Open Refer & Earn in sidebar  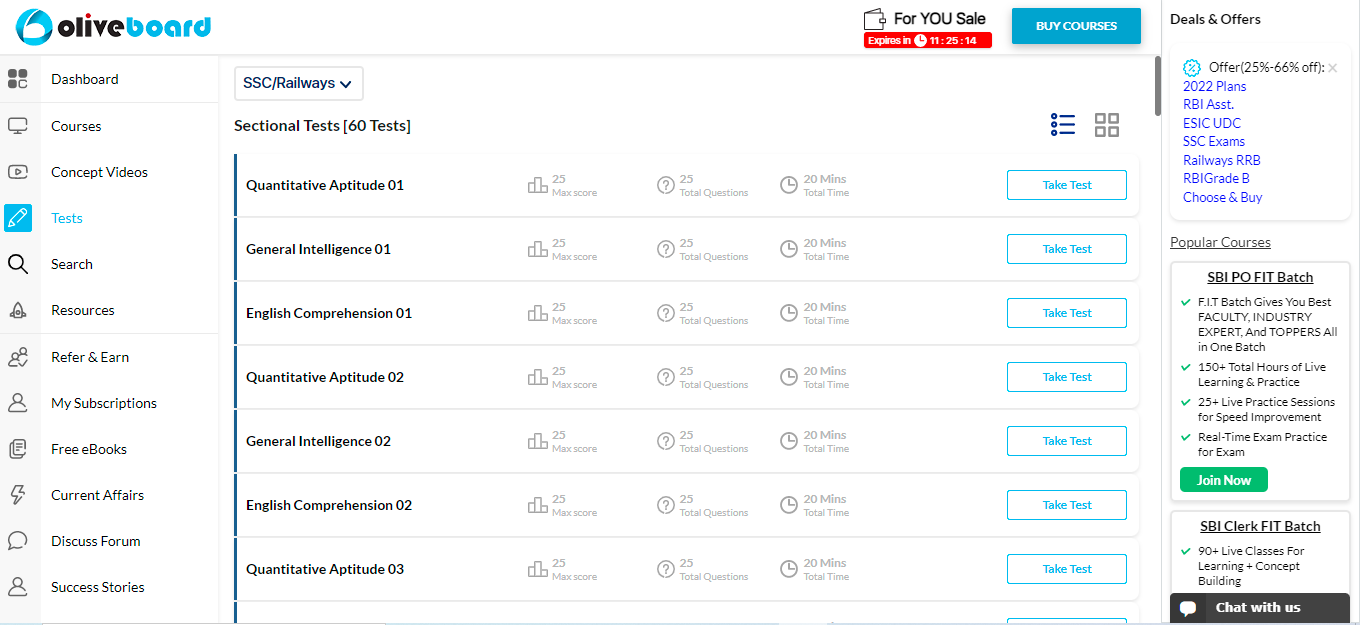(90, 357)
